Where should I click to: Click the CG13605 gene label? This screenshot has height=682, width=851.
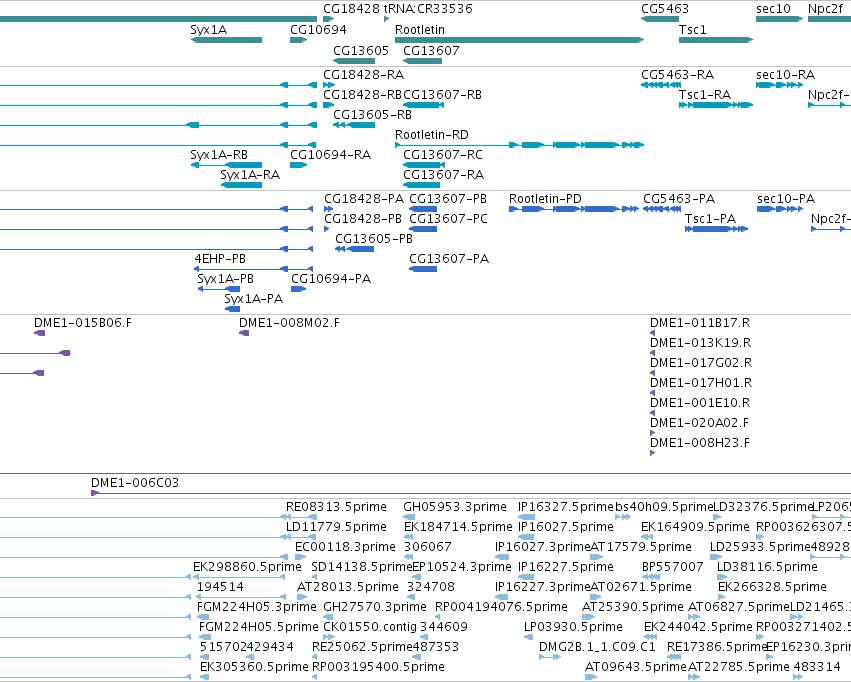pyautogui.click(x=361, y=51)
